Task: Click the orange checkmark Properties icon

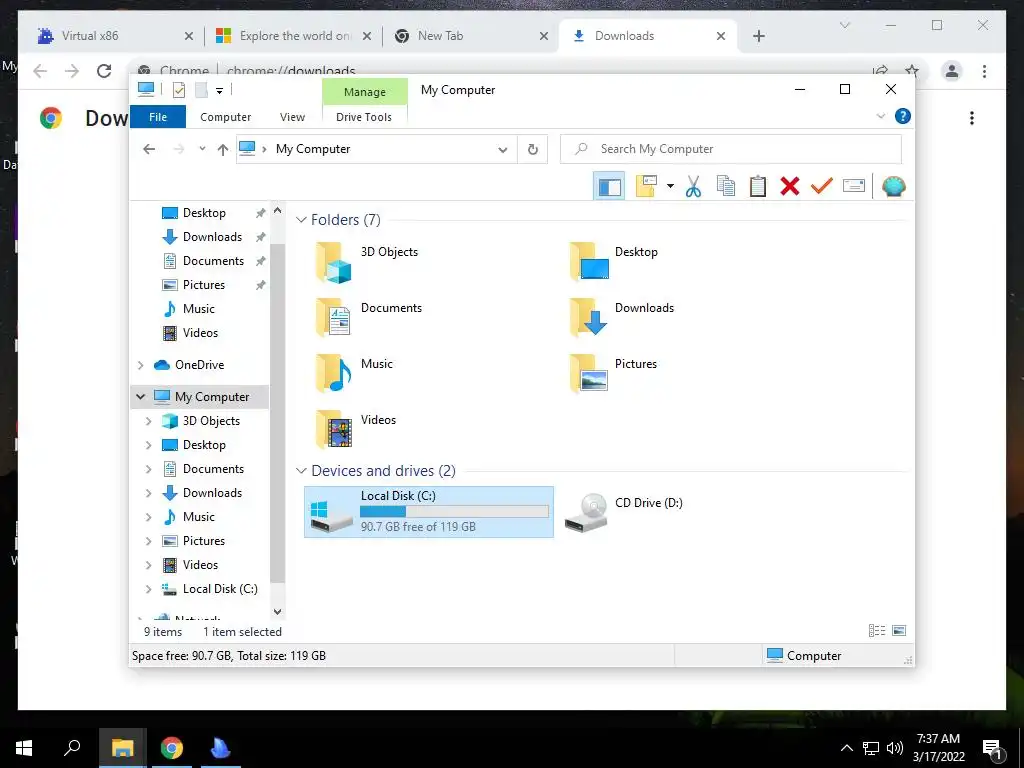Action: pos(822,187)
